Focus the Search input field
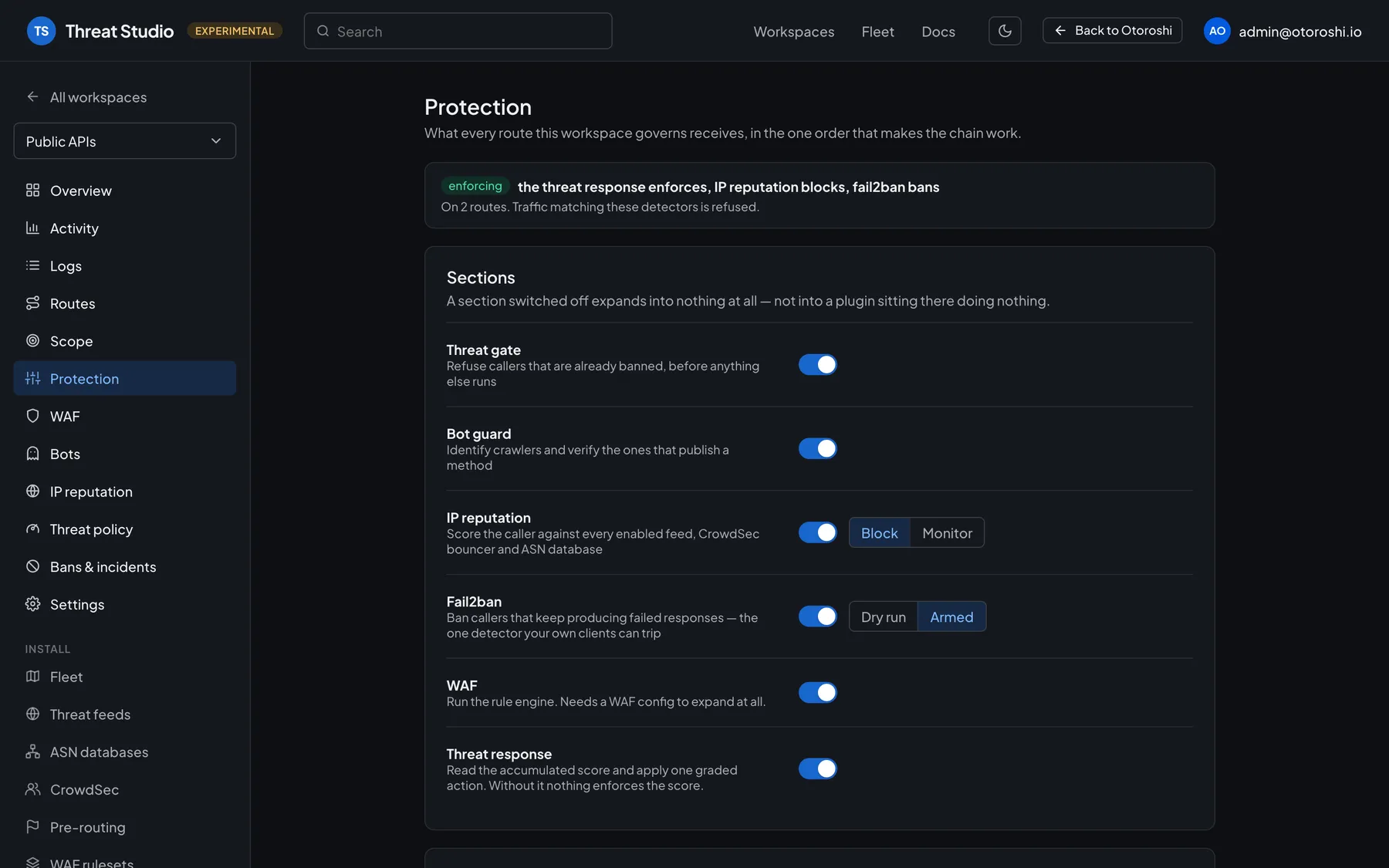The height and width of the screenshot is (868, 1389). [x=458, y=31]
